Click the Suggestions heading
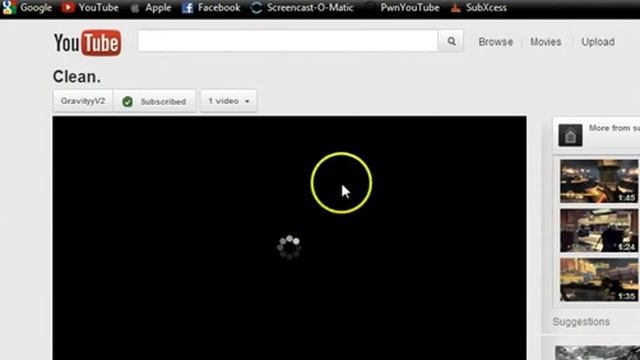The width and height of the screenshot is (640, 360). tap(581, 322)
